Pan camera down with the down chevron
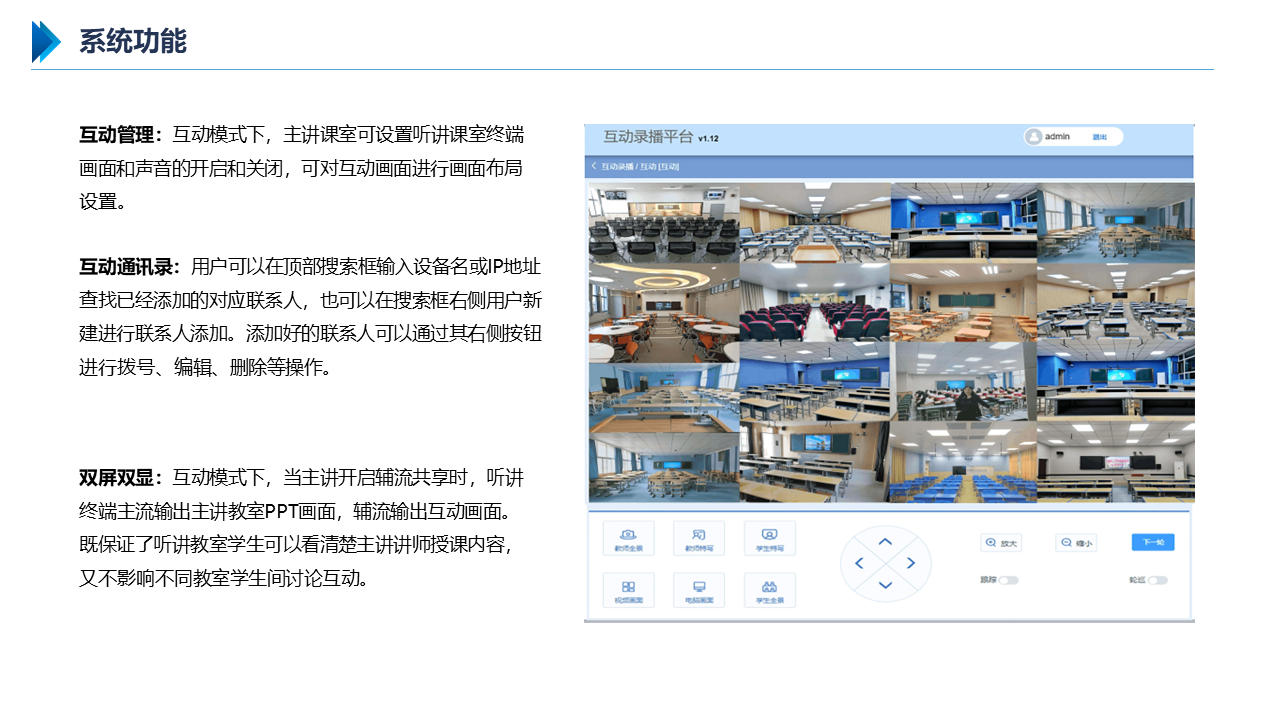Screen dimensions: 1280x720 (885, 585)
